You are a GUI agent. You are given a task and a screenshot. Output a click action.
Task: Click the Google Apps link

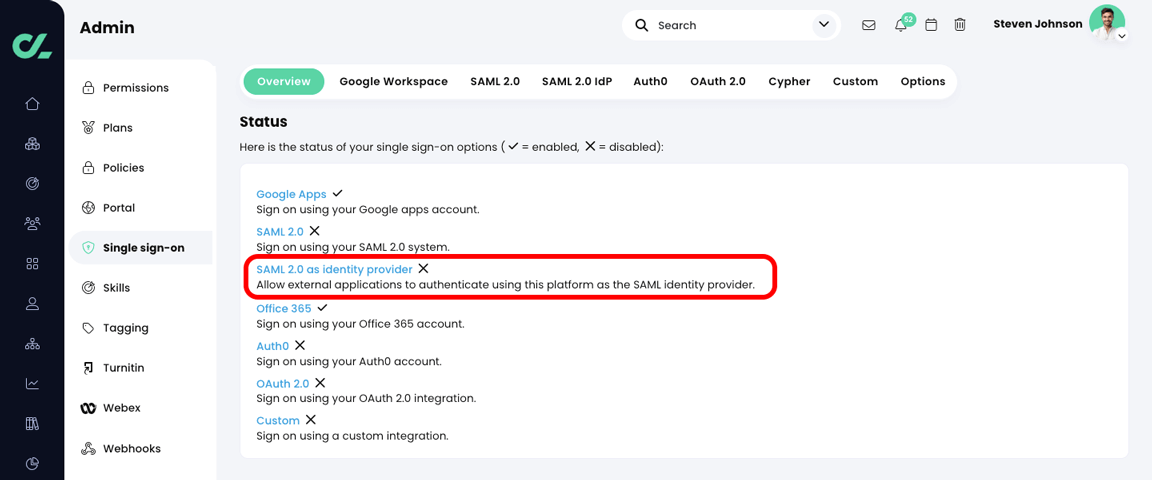pos(291,194)
